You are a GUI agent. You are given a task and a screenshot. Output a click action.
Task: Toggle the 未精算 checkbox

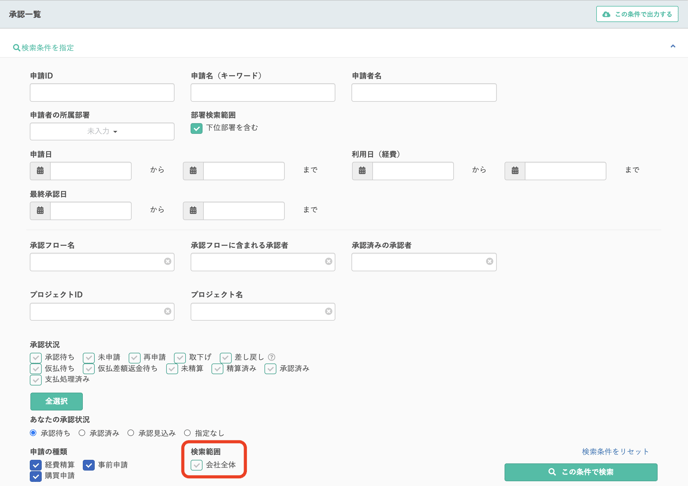click(x=172, y=368)
